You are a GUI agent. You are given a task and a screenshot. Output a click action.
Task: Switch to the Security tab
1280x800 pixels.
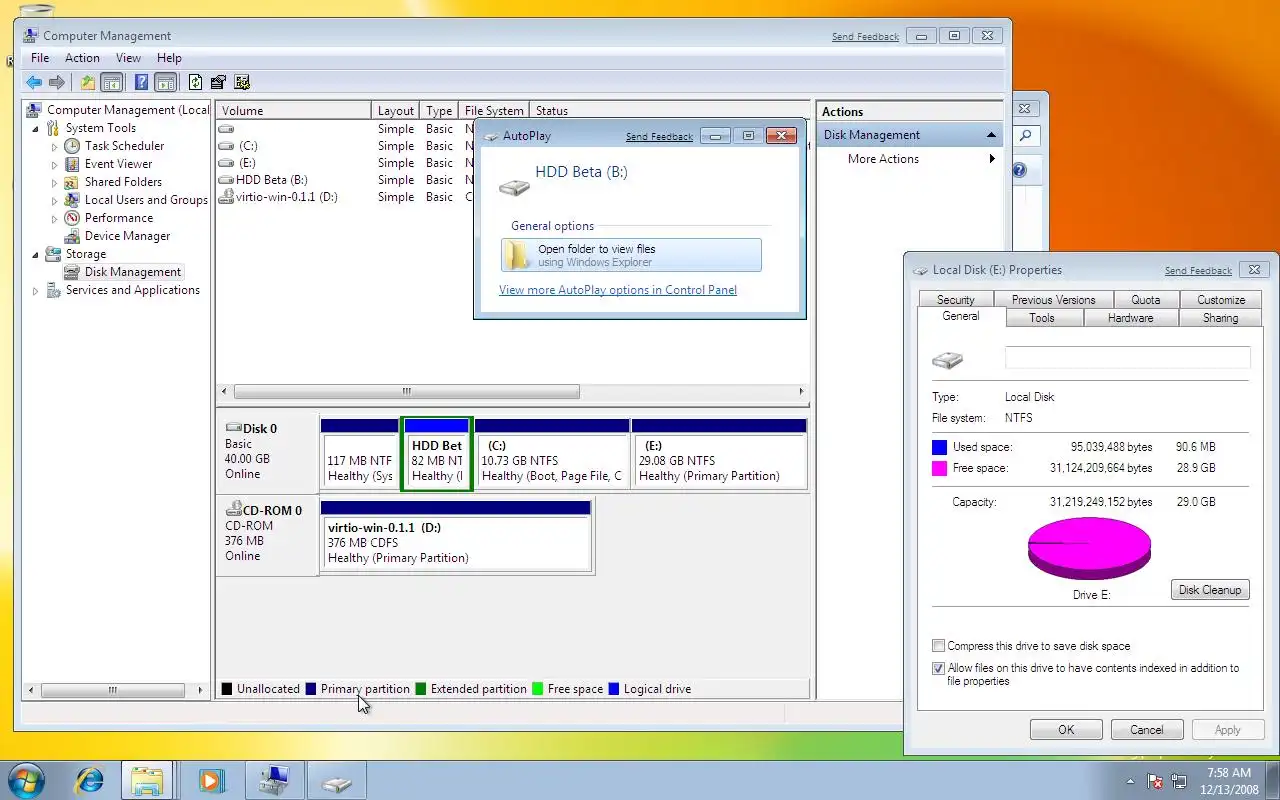pos(955,300)
